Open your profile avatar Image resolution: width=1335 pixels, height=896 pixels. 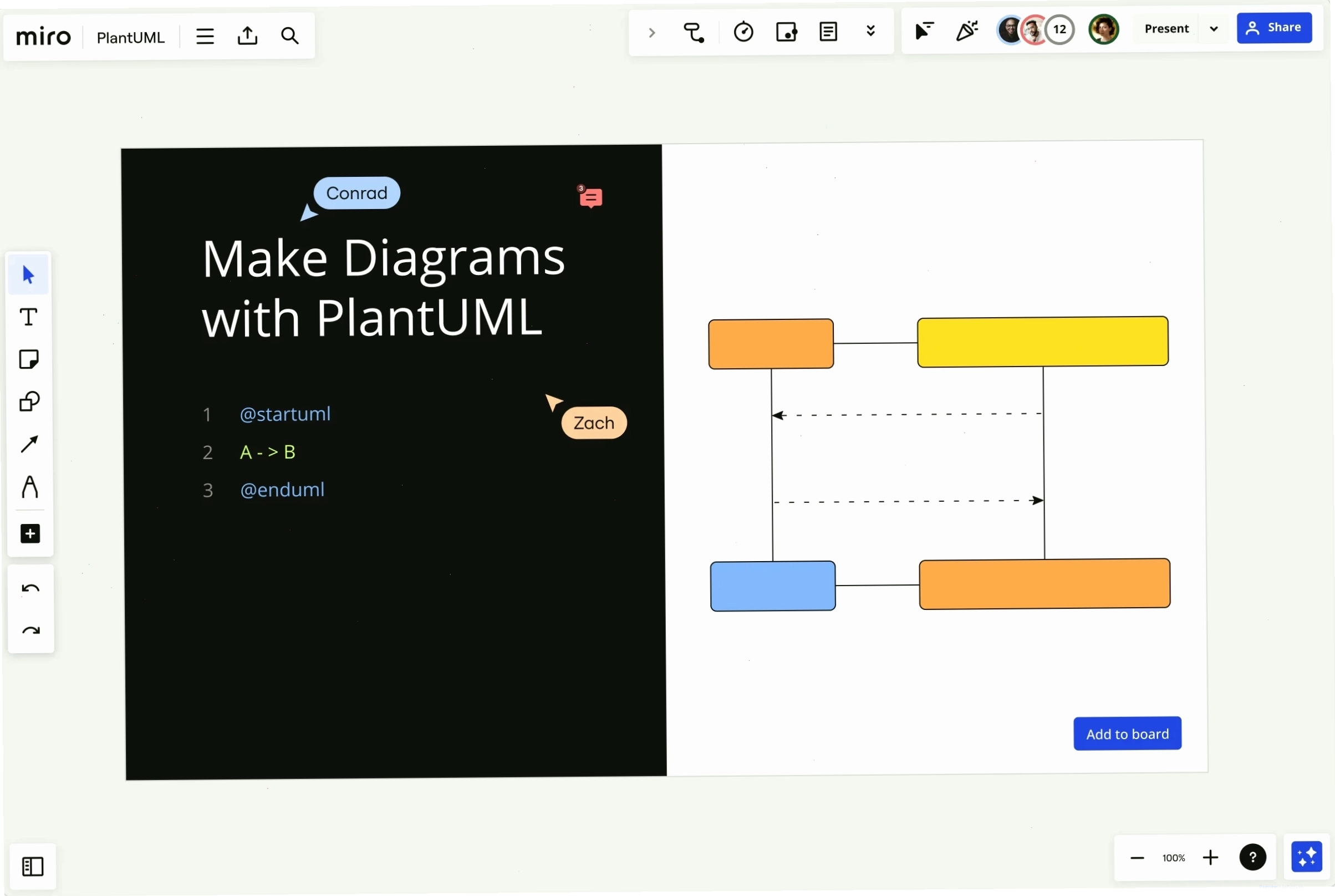(x=1103, y=29)
